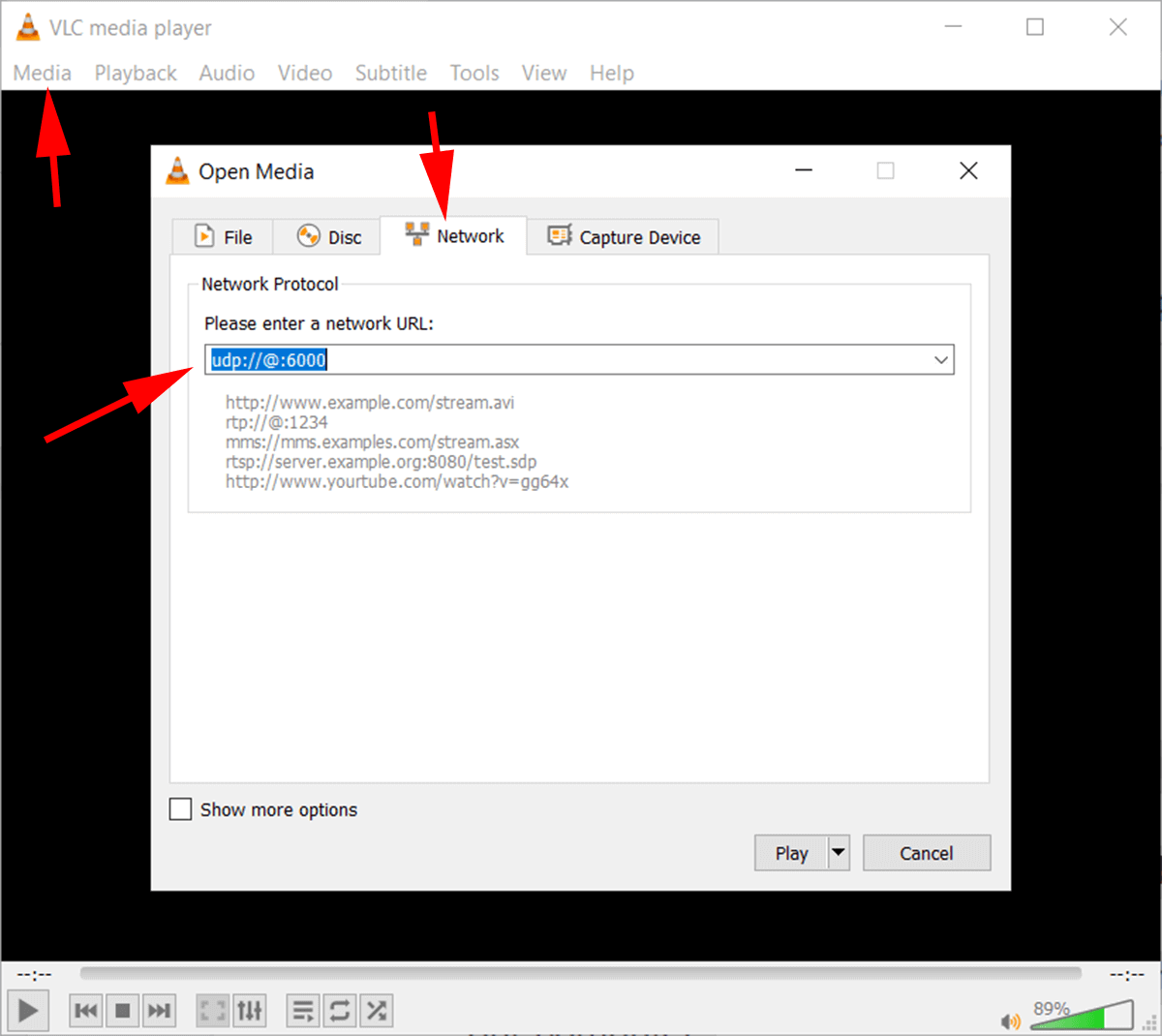This screenshot has width=1162, height=1036.
Task: Click example 'rtsp://server.example.org:8080/test.sdp'
Action: click(382, 462)
